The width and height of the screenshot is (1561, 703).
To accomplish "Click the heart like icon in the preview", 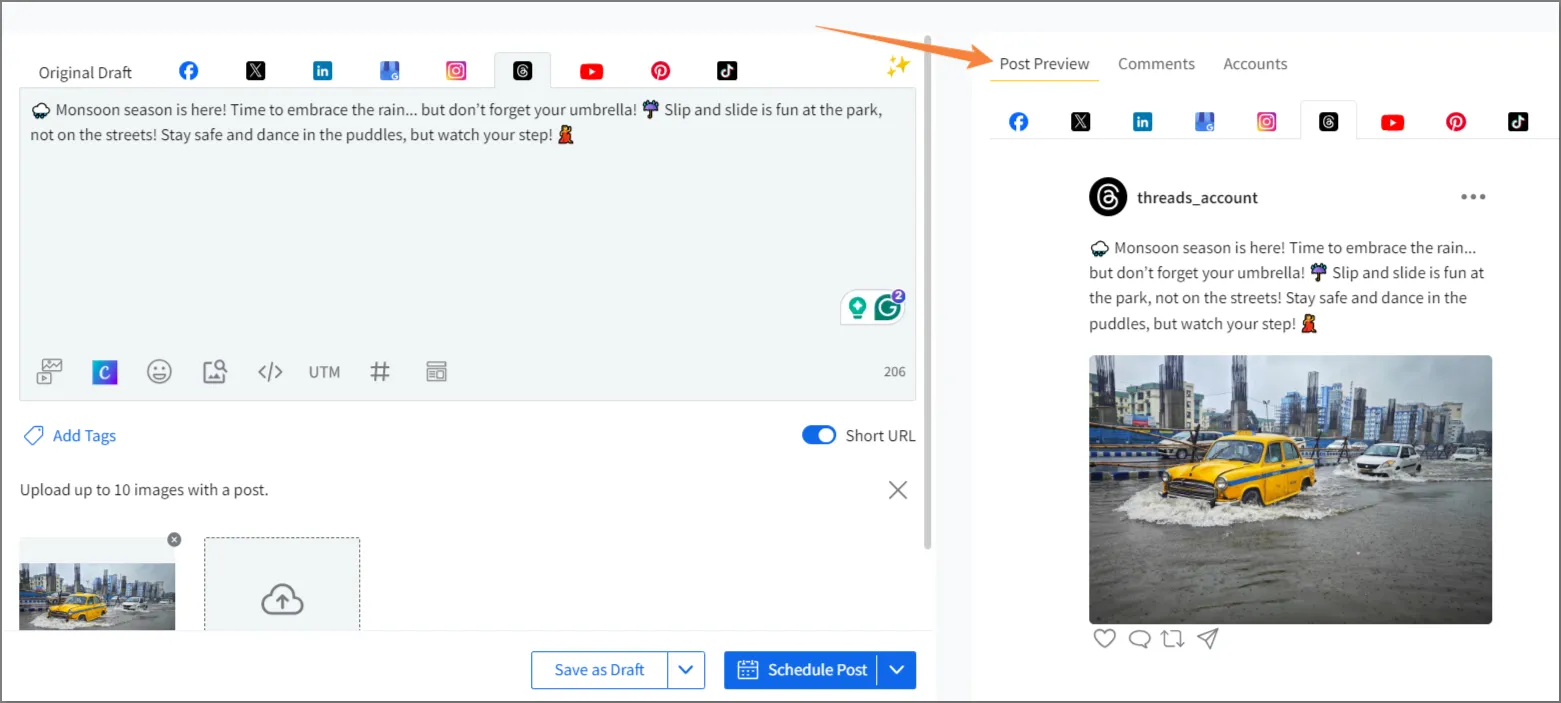I will pyautogui.click(x=1104, y=638).
